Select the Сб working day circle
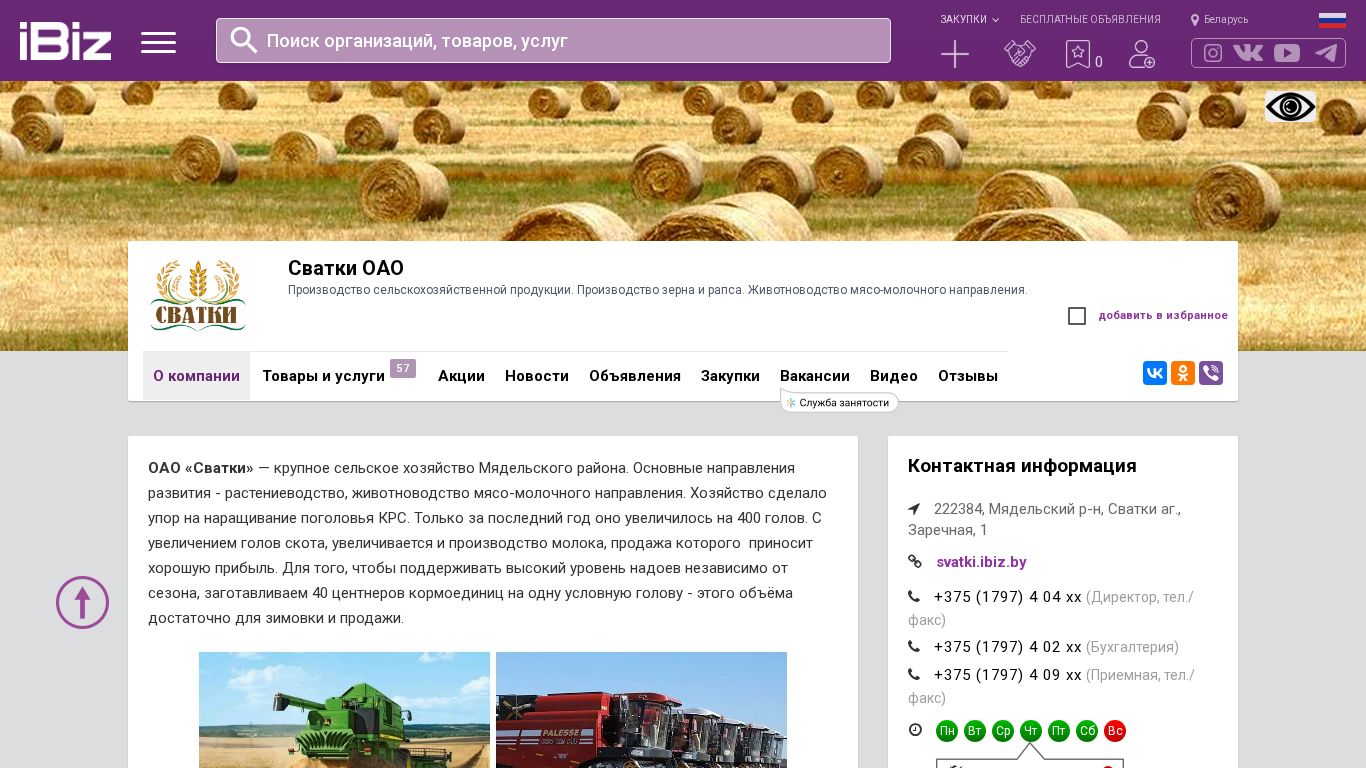Image resolution: width=1366 pixels, height=768 pixels. [x=1087, y=731]
